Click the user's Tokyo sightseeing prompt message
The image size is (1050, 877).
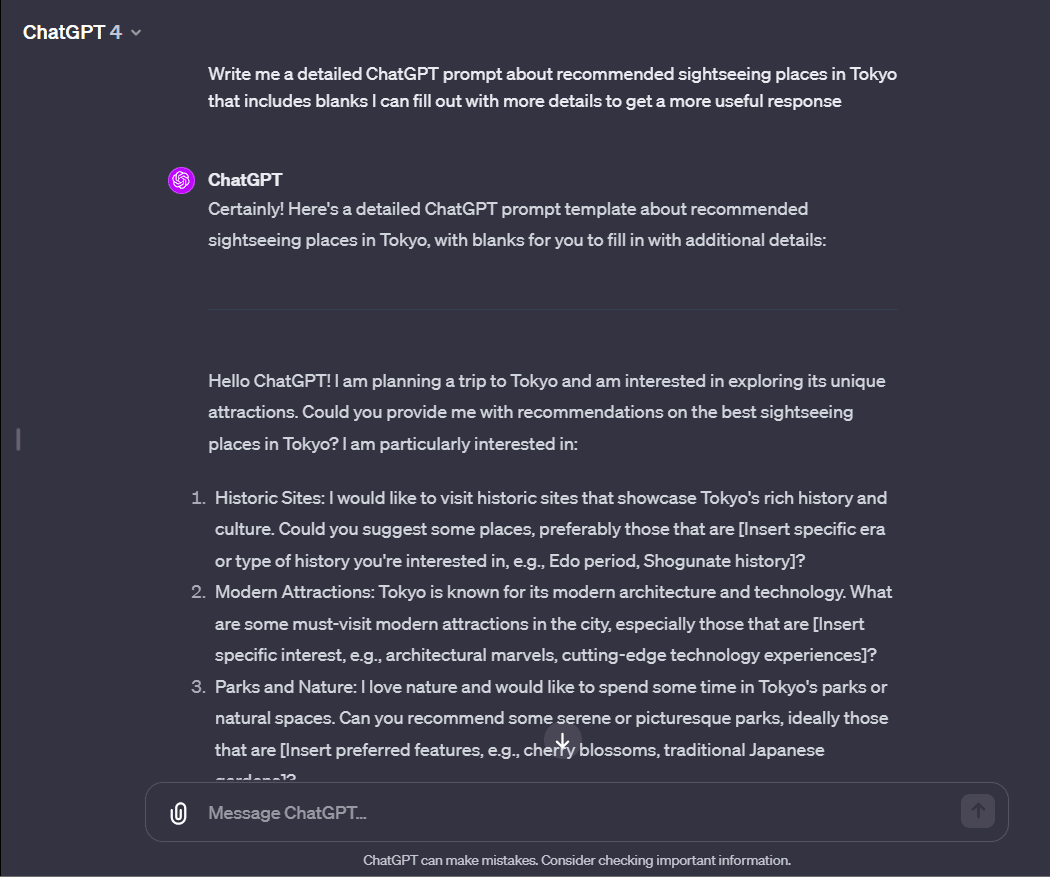(x=551, y=87)
